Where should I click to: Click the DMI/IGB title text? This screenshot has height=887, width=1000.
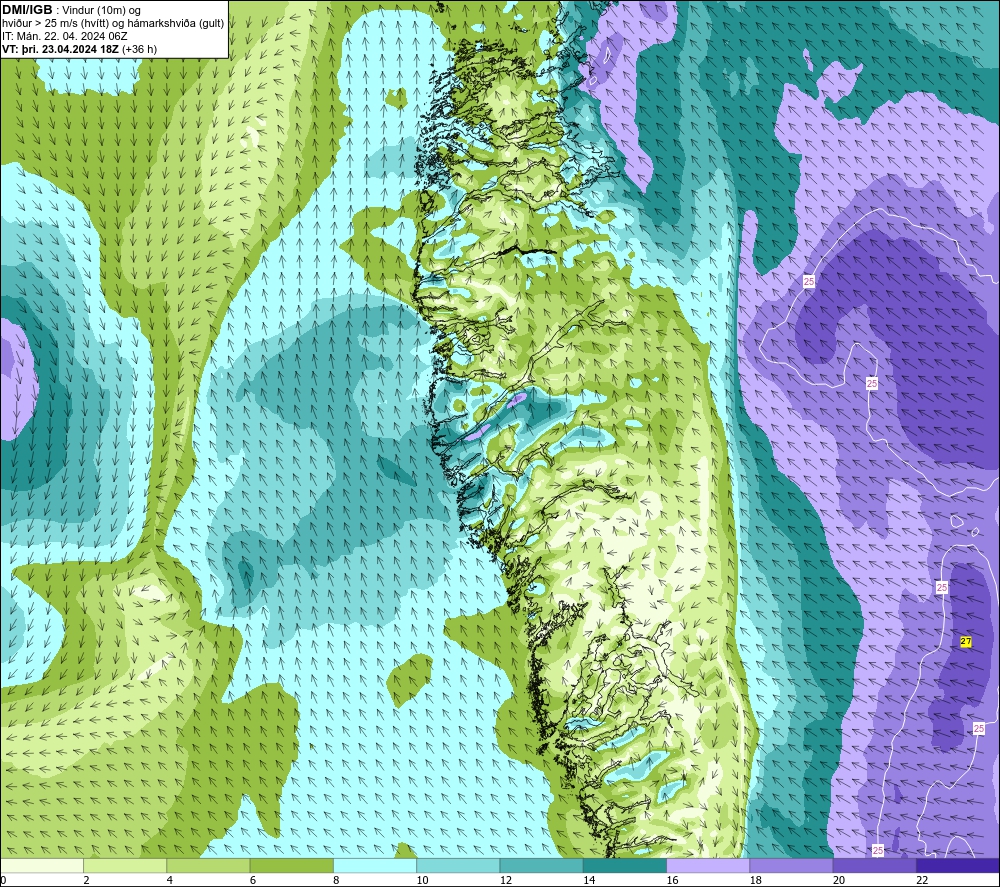(27, 10)
